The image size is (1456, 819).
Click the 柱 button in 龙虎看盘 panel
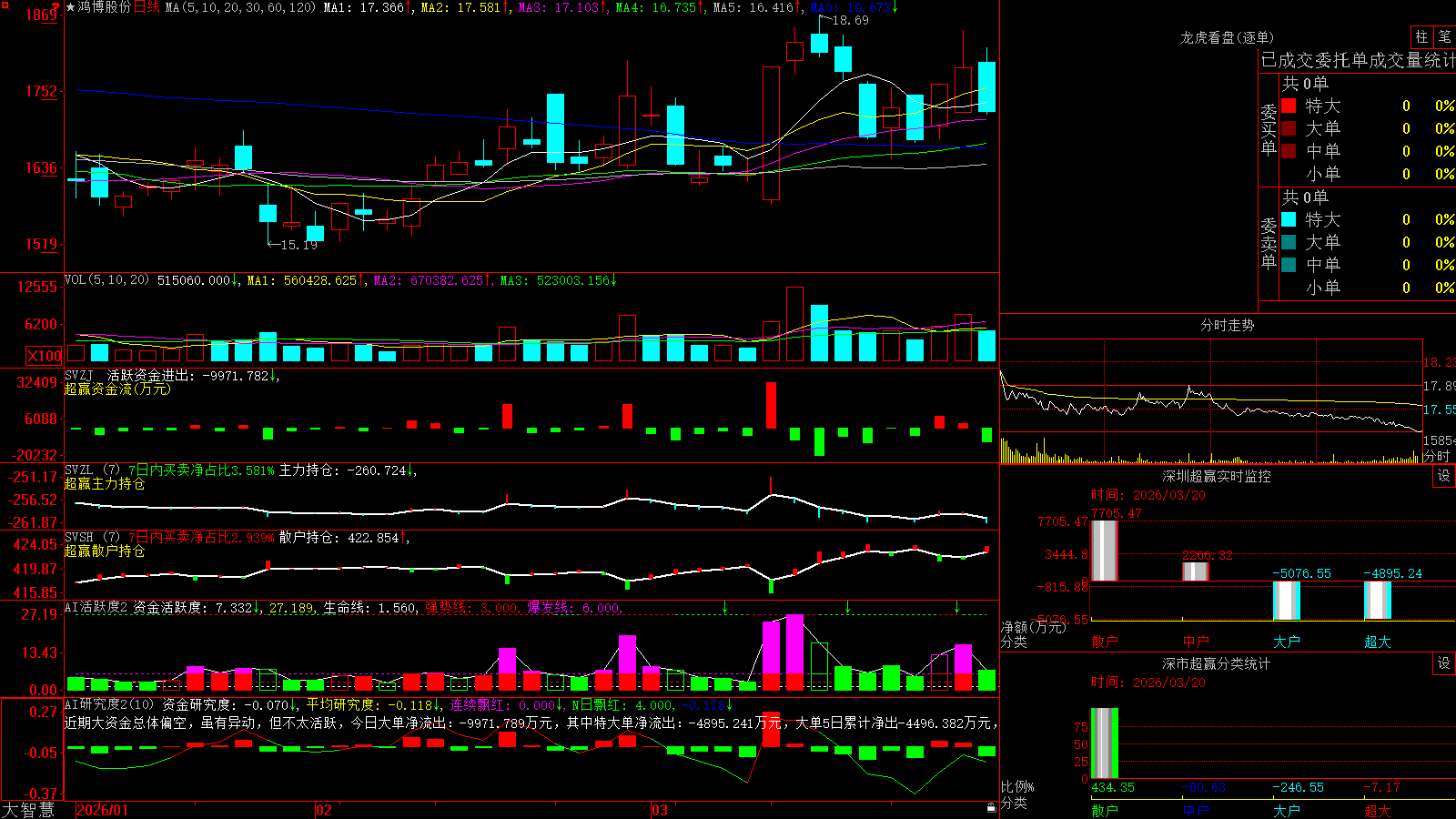1421,36
